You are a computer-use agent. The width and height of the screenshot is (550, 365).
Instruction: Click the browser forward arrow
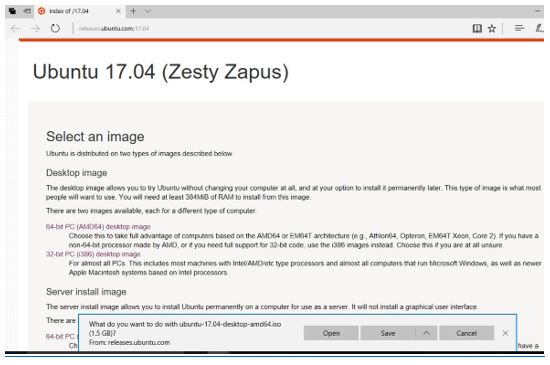point(35,28)
